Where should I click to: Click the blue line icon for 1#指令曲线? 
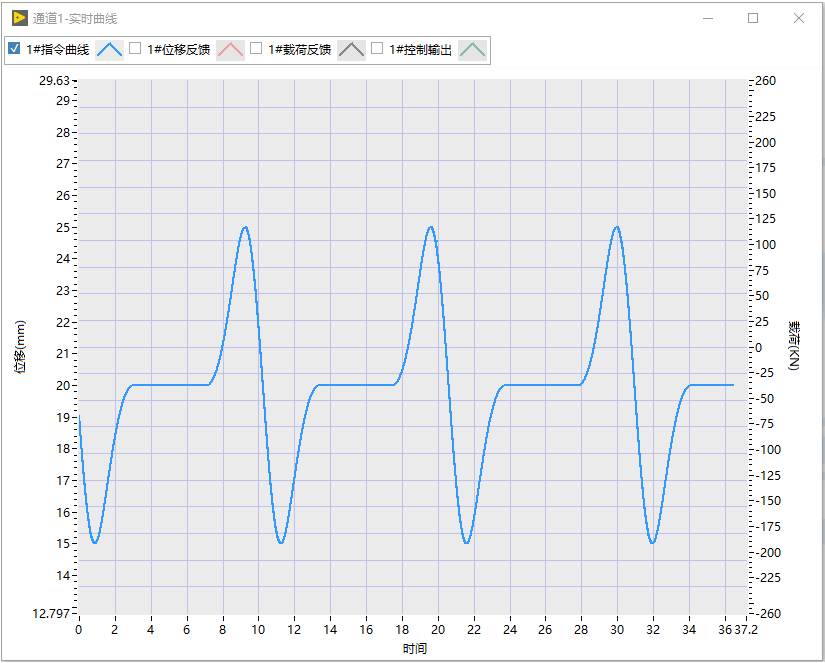click(109, 50)
